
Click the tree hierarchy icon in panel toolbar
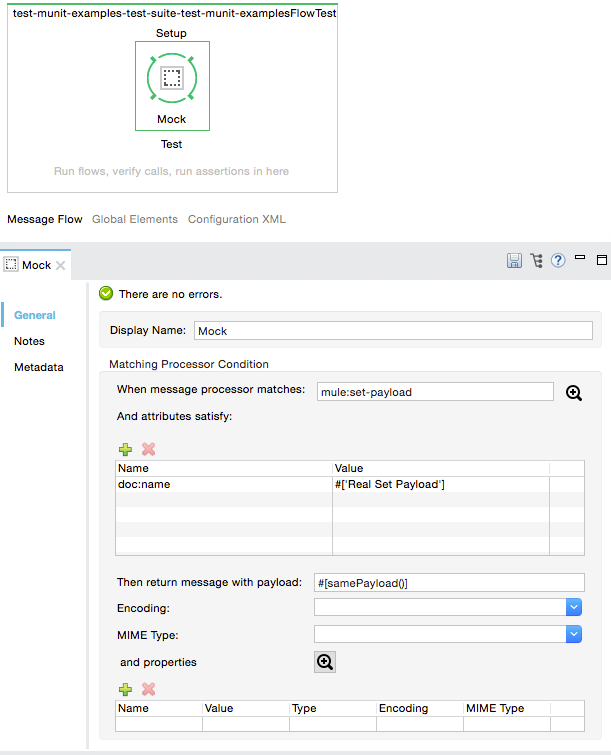537,261
